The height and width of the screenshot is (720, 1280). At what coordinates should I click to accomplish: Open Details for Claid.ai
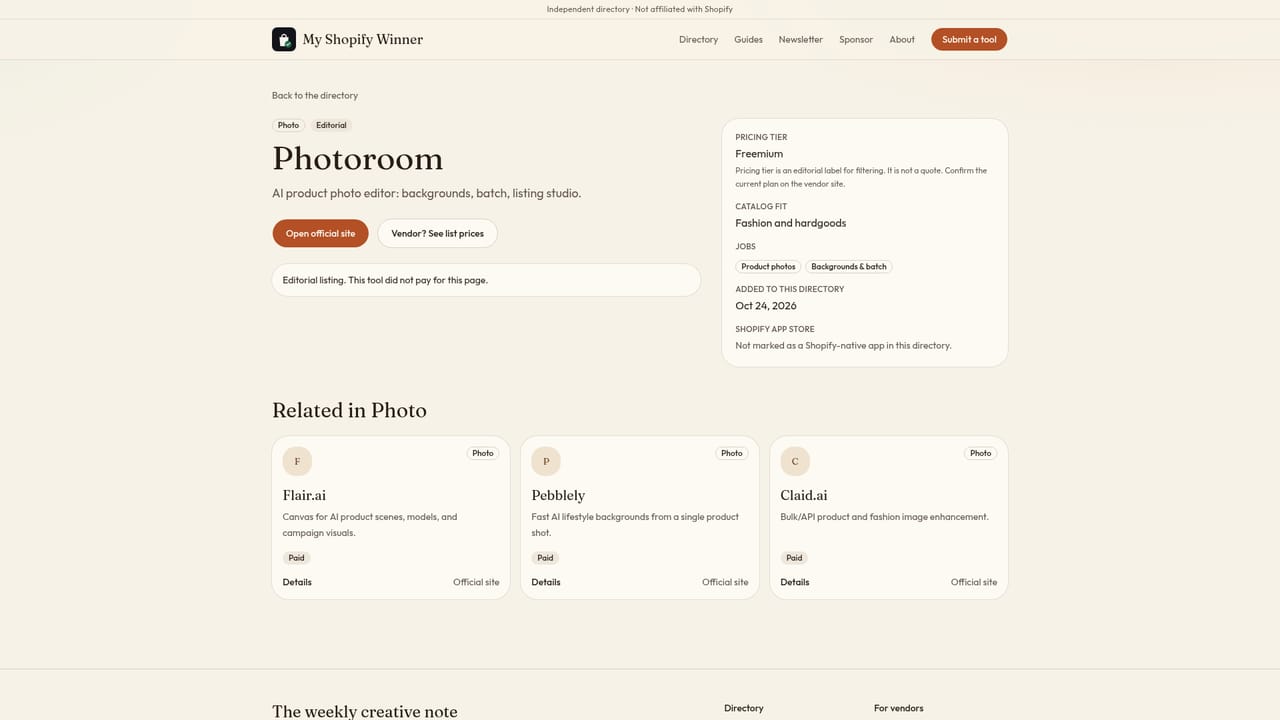795,582
